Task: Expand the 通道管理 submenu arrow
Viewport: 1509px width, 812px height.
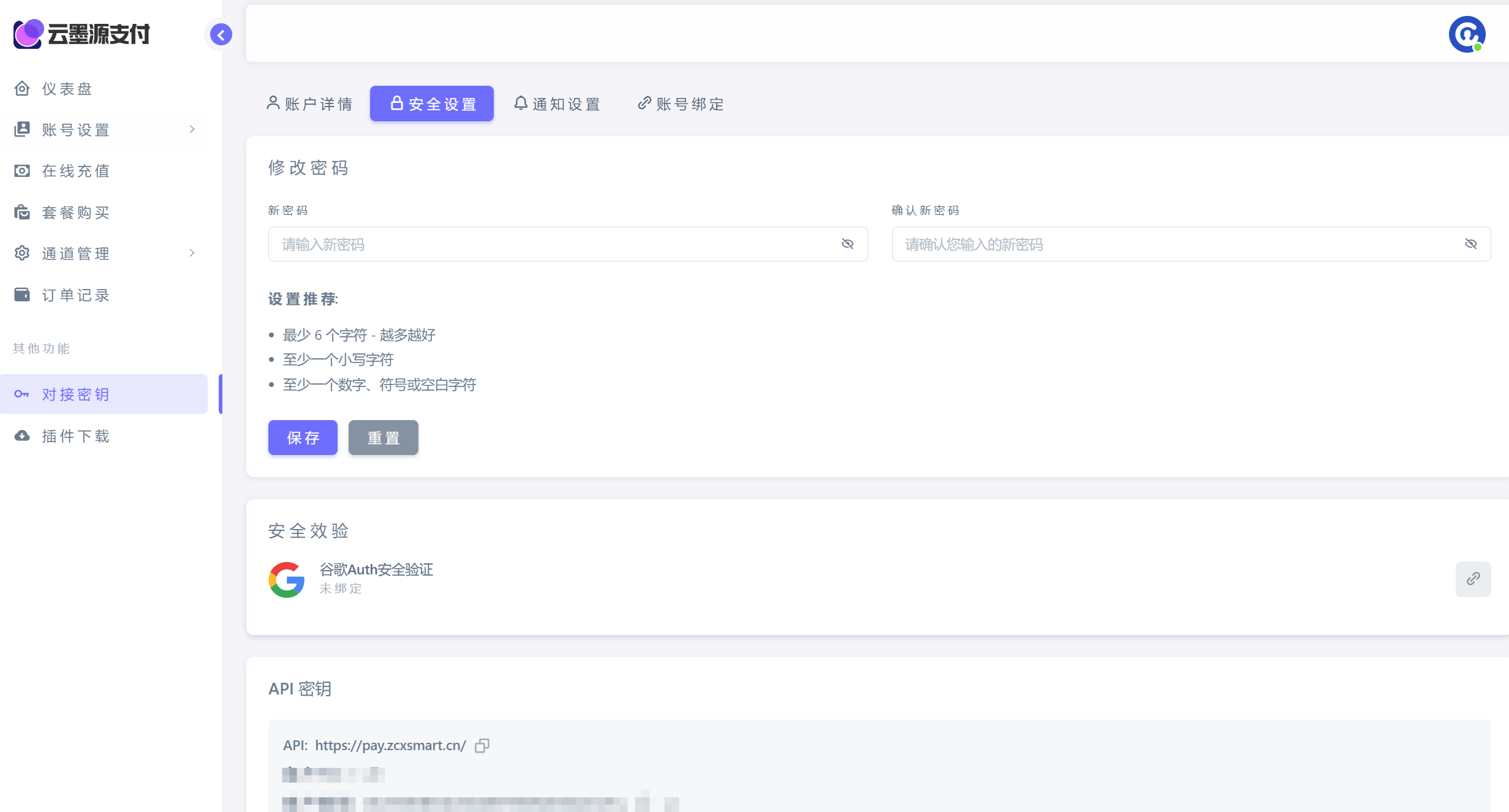Action: pyautogui.click(x=192, y=253)
